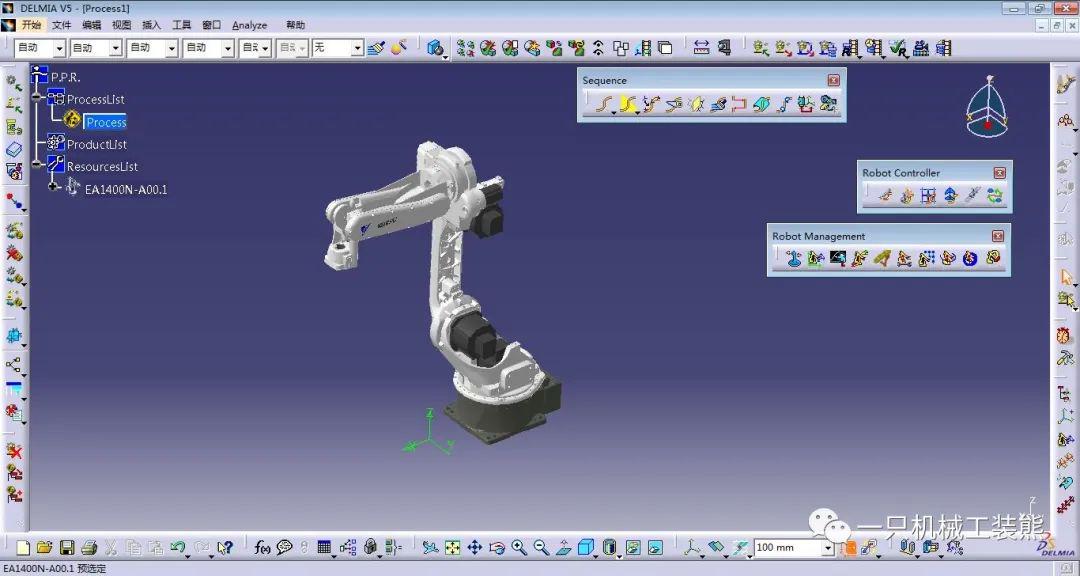The height and width of the screenshot is (576, 1080).
Task: Collapse the ResourcesList tree node
Action: [37, 165]
